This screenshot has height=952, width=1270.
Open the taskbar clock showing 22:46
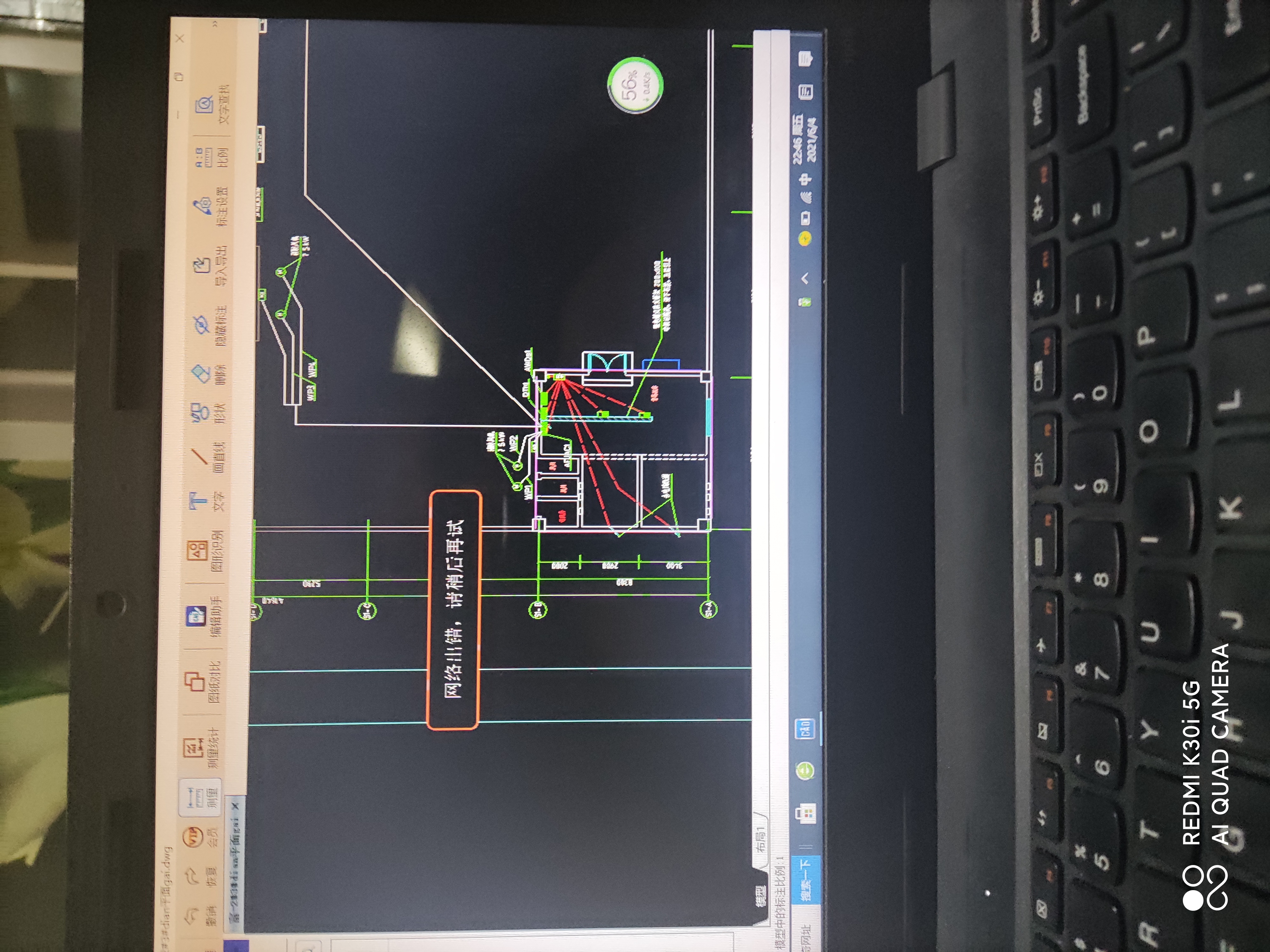click(x=805, y=139)
